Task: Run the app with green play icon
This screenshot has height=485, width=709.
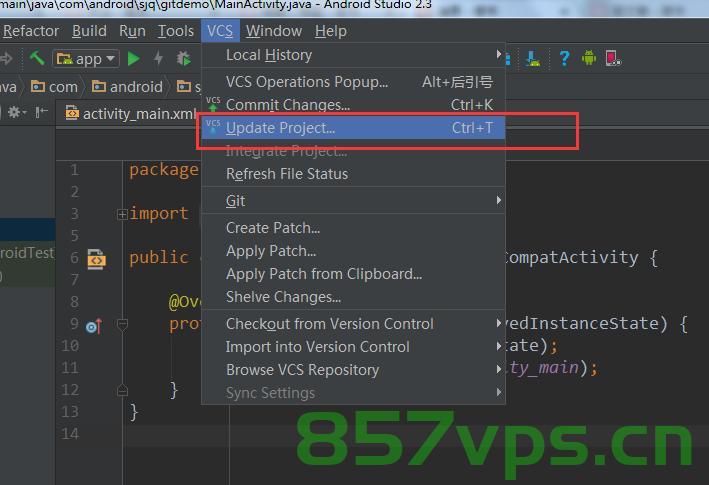Action: coord(133,59)
